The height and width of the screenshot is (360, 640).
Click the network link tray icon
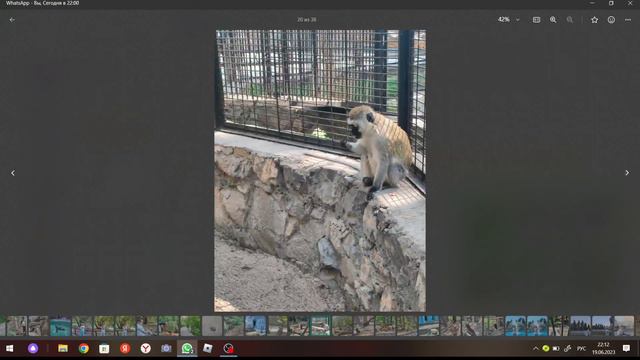coord(567,349)
